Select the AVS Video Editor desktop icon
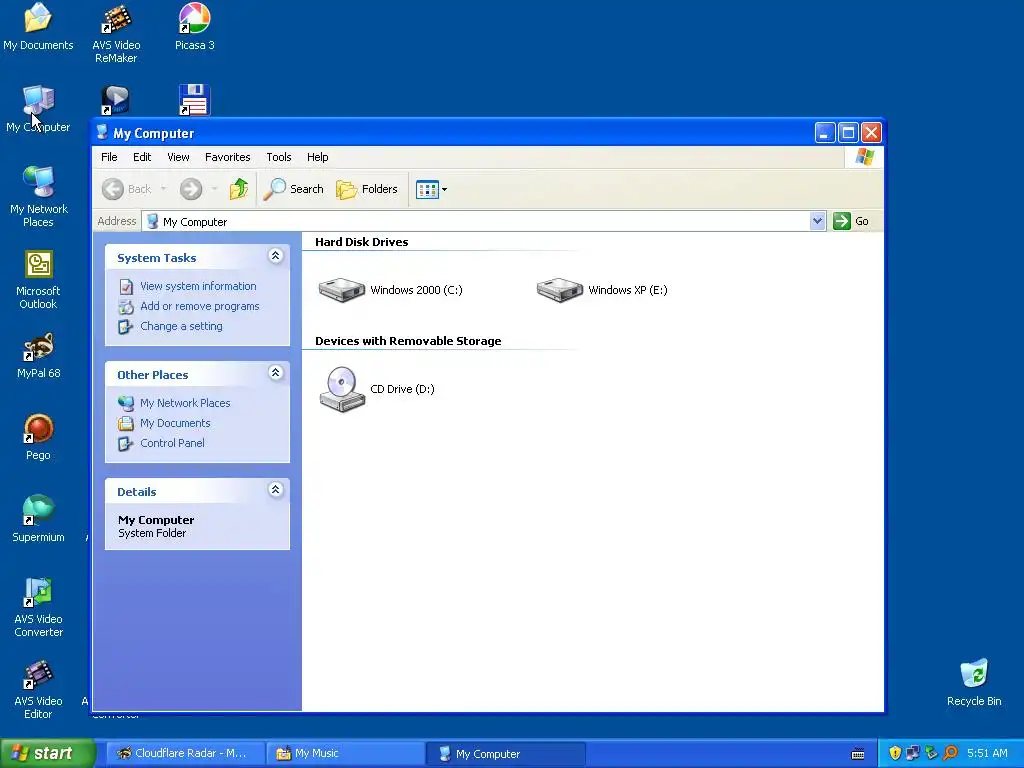The height and width of the screenshot is (768, 1024). coord(39,690)
